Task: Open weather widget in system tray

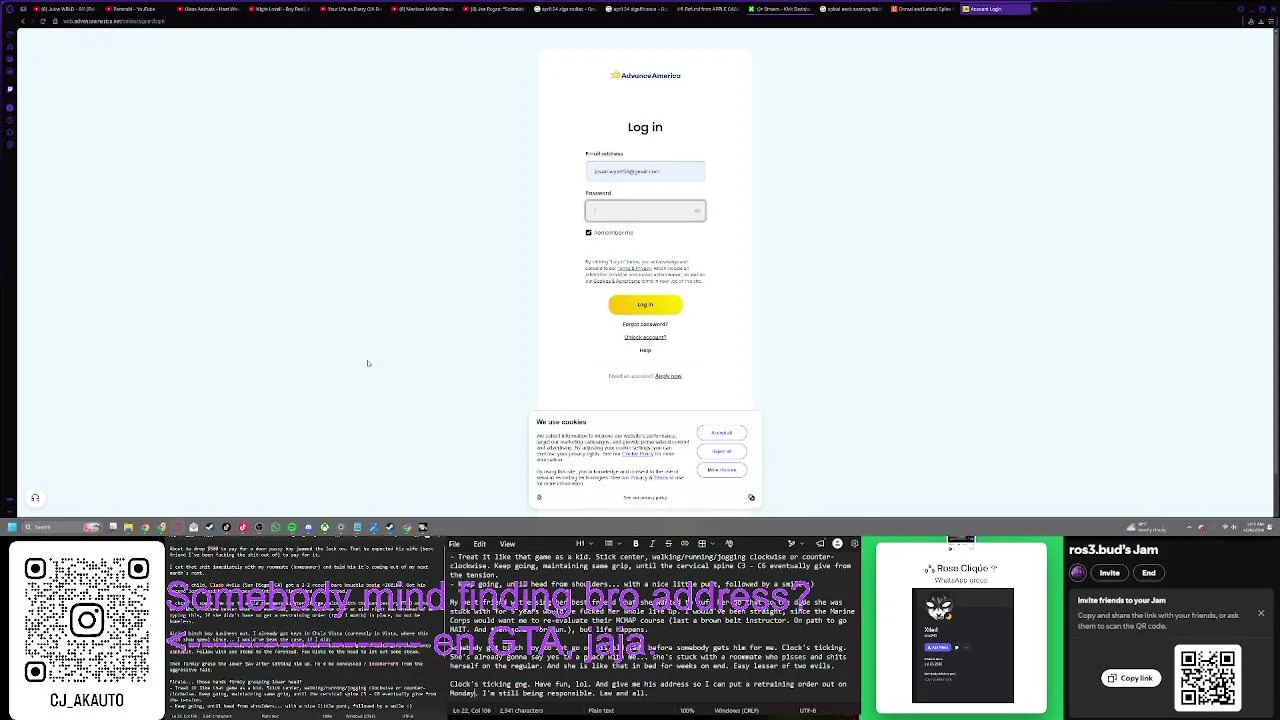Action: click(1145, 527)
